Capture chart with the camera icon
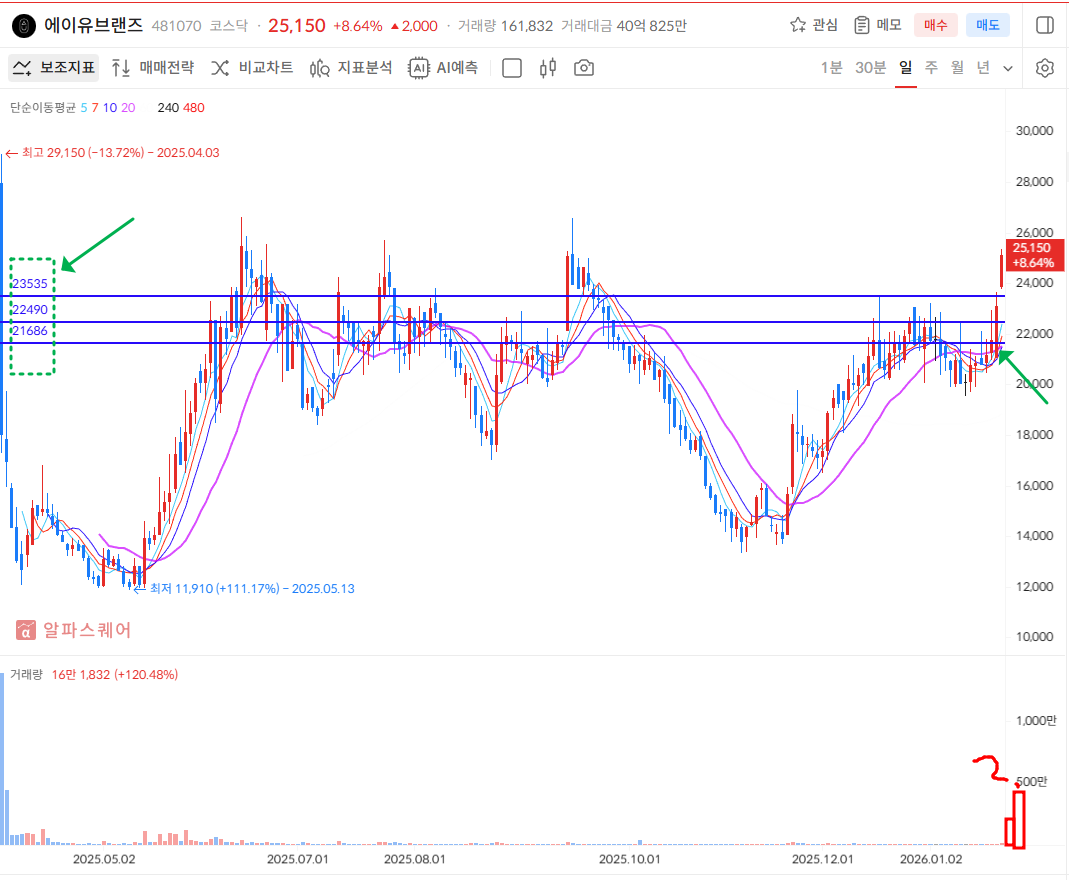Viewport: 1069px width, 880px height. [x=584, y=68]
